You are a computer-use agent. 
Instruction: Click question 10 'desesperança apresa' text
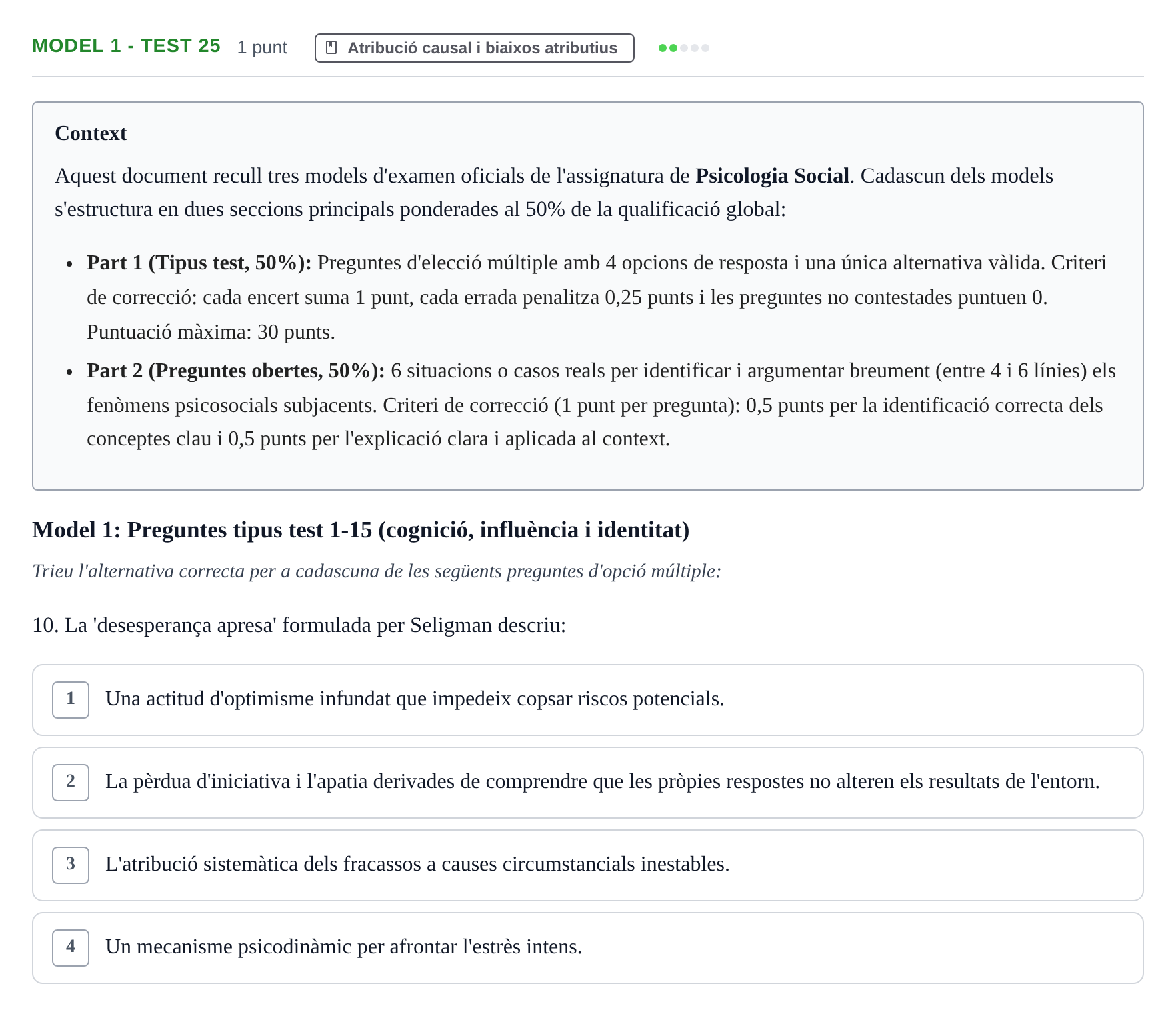point(299,625)
